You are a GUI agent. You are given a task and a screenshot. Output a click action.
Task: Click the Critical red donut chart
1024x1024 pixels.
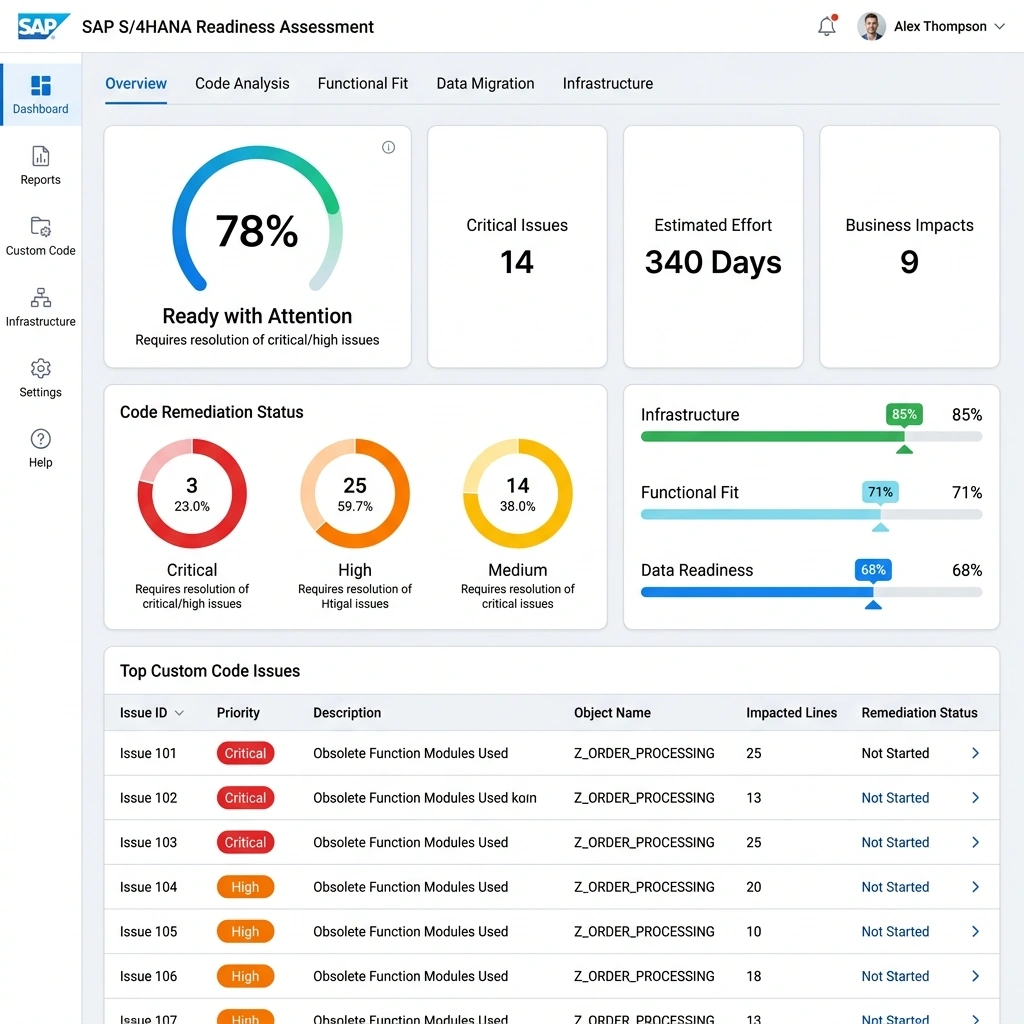click(191, 494)
